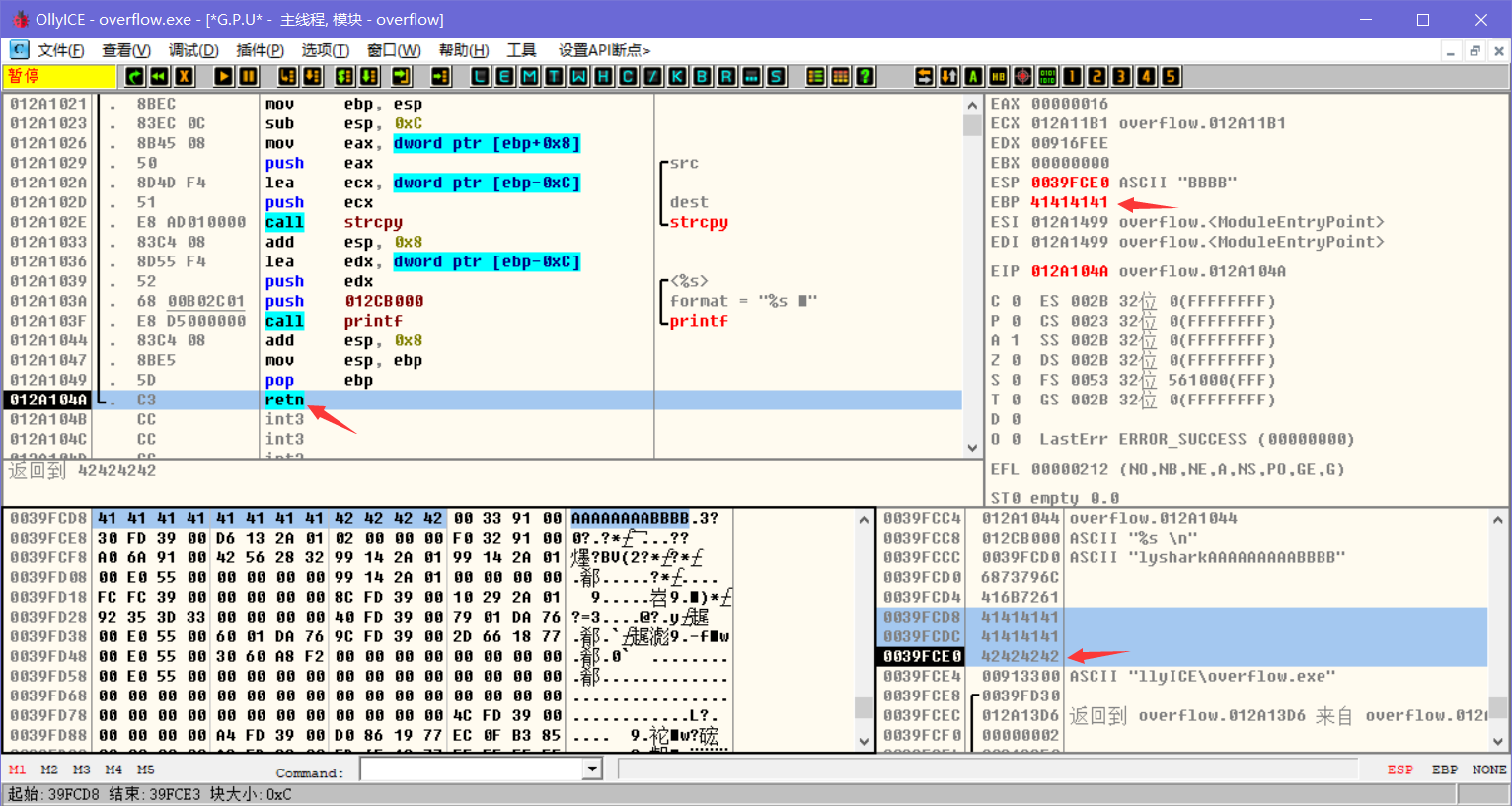The height and width of the screenshot is (806, 1512).
Task: Open Patches window with slash icon
Action: pyautogui.click(x=653, y=76)
